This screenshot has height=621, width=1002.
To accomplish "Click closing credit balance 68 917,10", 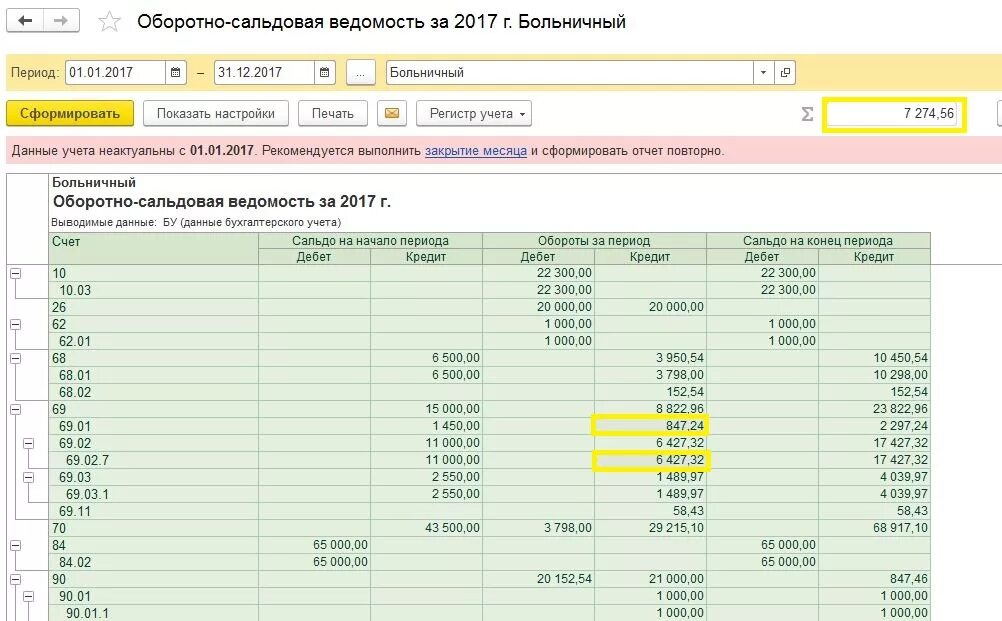I will coord(874,528).
